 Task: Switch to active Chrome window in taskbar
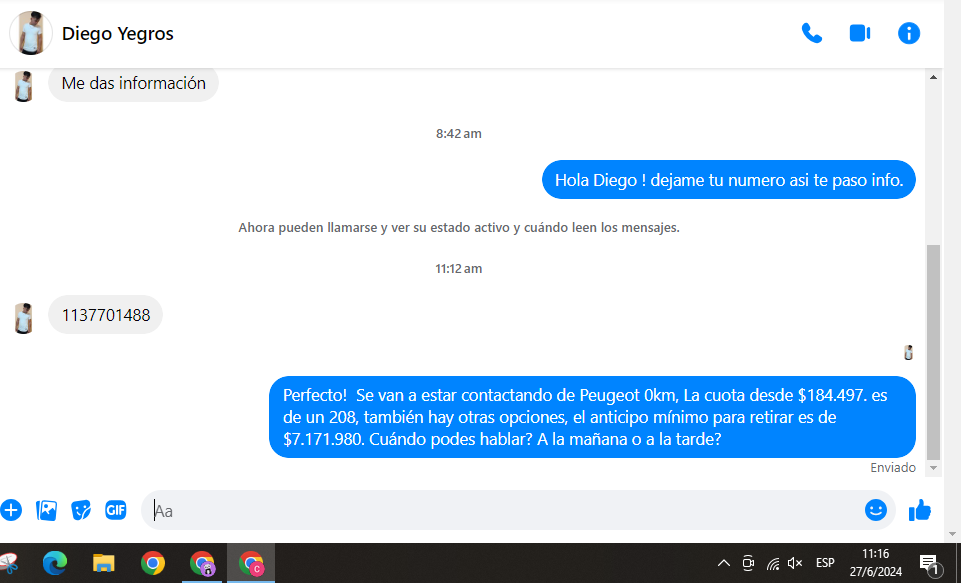[x=251, y=563]
